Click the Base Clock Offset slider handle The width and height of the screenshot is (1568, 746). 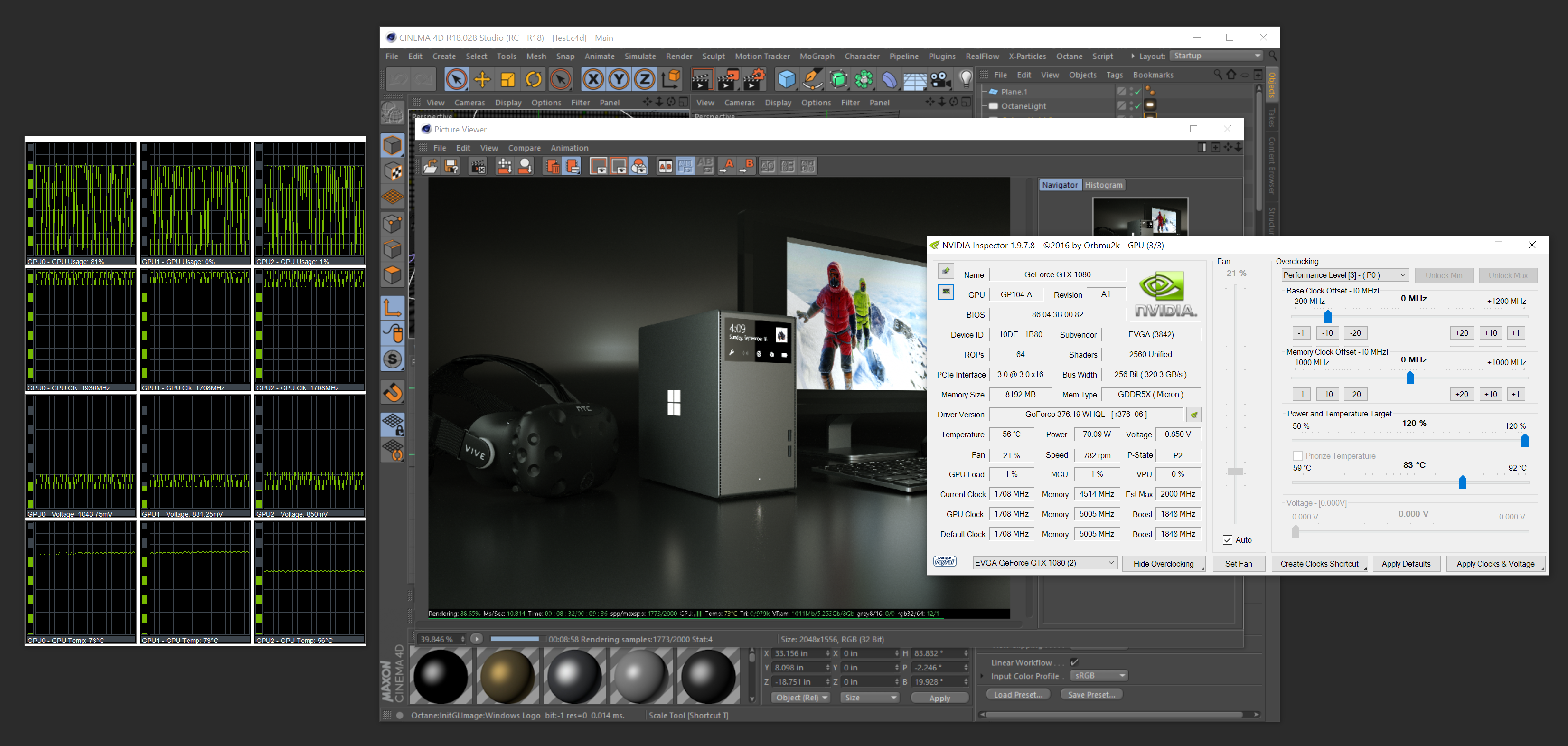click(x=1328, y=316)
